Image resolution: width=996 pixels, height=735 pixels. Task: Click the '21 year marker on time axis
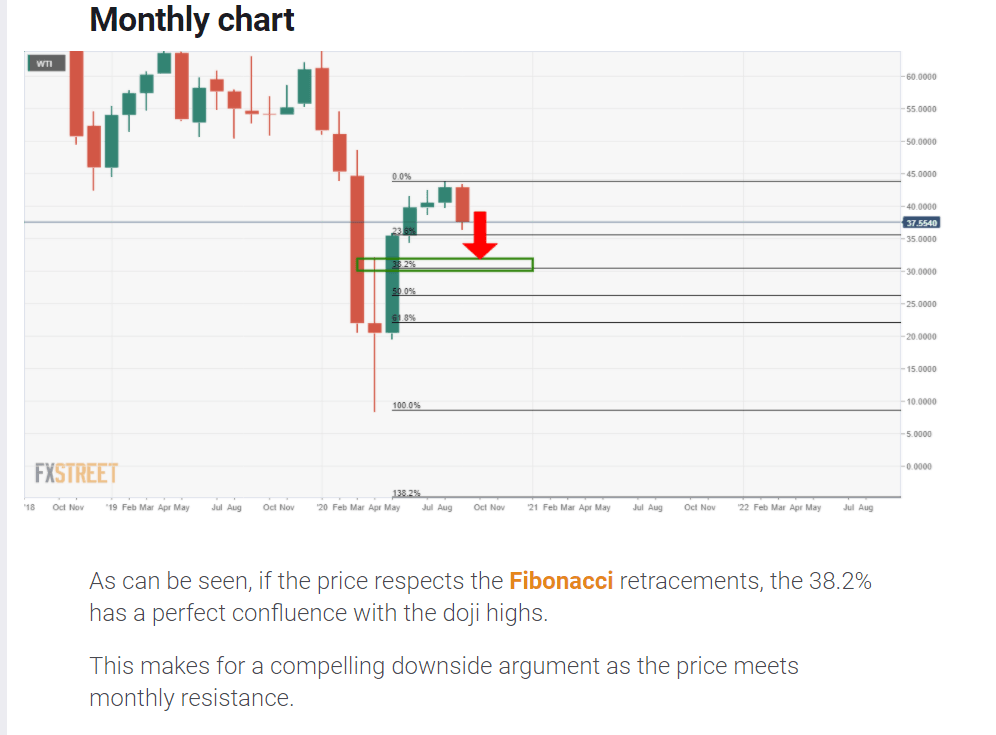[x=532, y=508]
